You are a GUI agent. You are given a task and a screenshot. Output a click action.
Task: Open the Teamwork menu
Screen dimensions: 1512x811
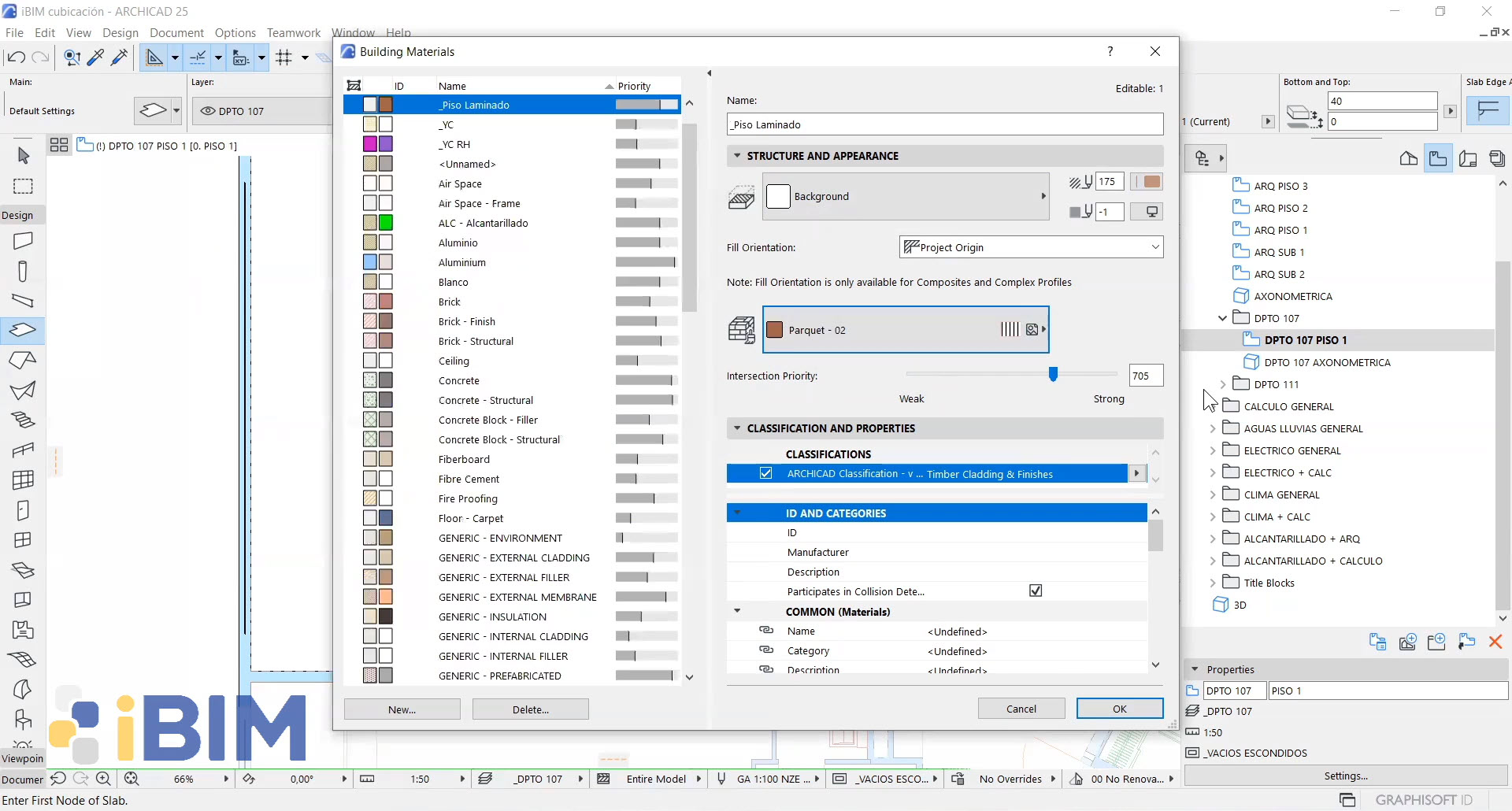293,32
